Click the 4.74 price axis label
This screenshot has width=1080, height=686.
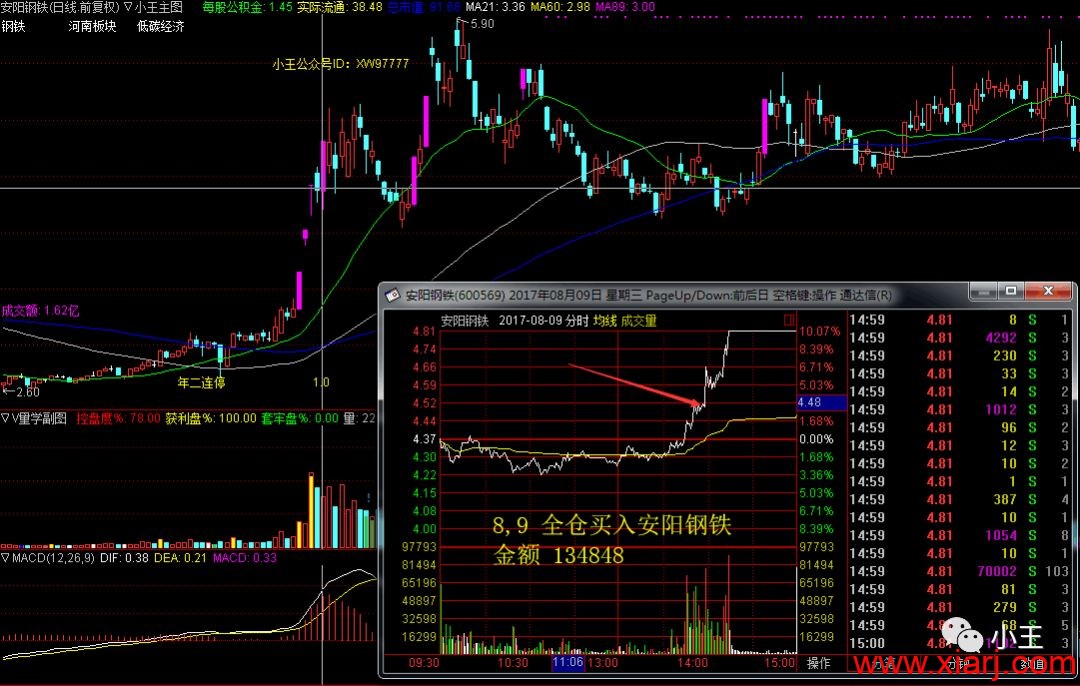tap(424, 349)
